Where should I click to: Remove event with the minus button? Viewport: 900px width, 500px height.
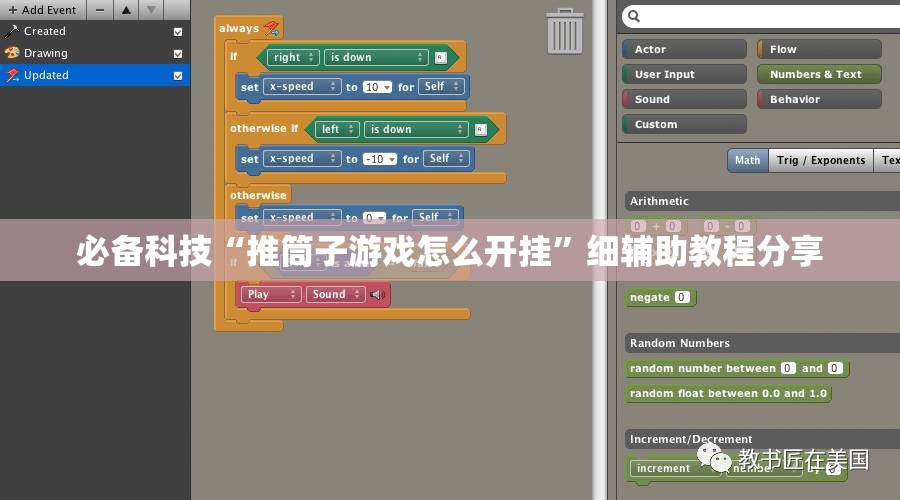[x=100, y=10]
